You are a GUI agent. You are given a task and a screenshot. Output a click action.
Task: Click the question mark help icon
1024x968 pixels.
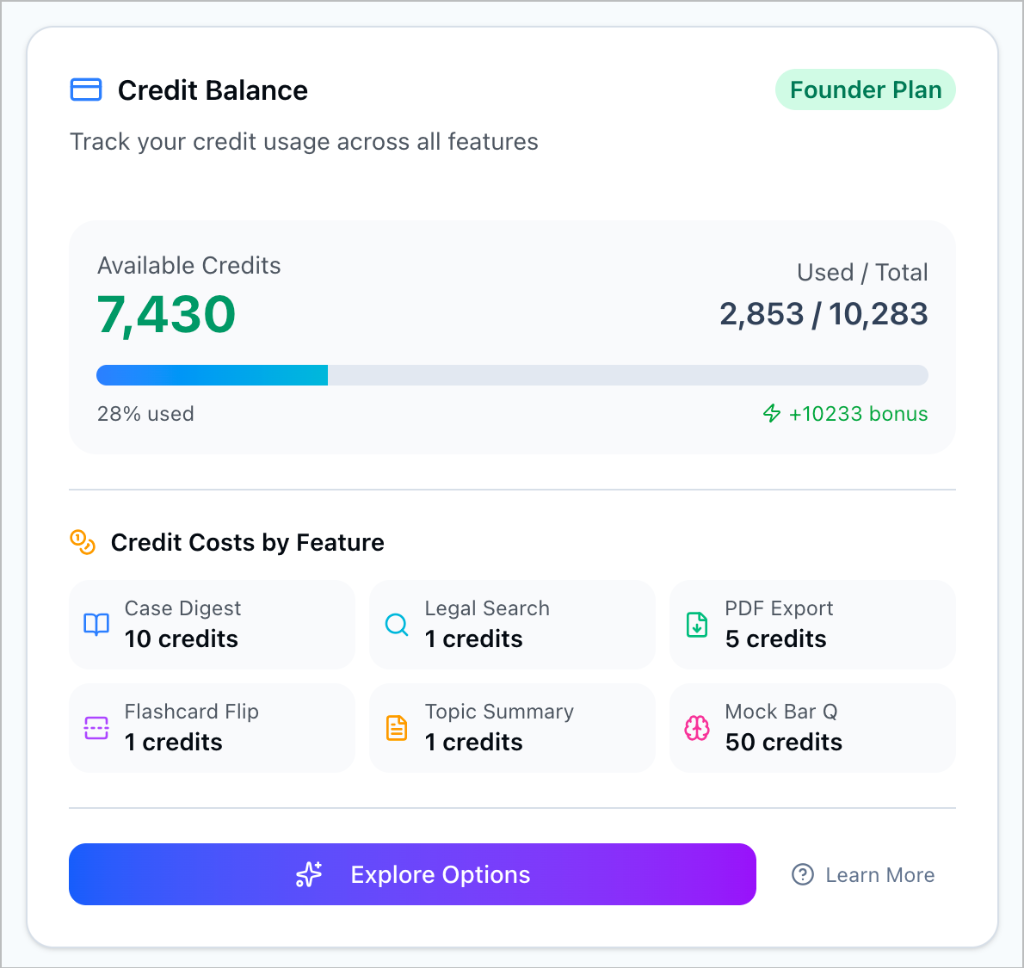point(802,874)
